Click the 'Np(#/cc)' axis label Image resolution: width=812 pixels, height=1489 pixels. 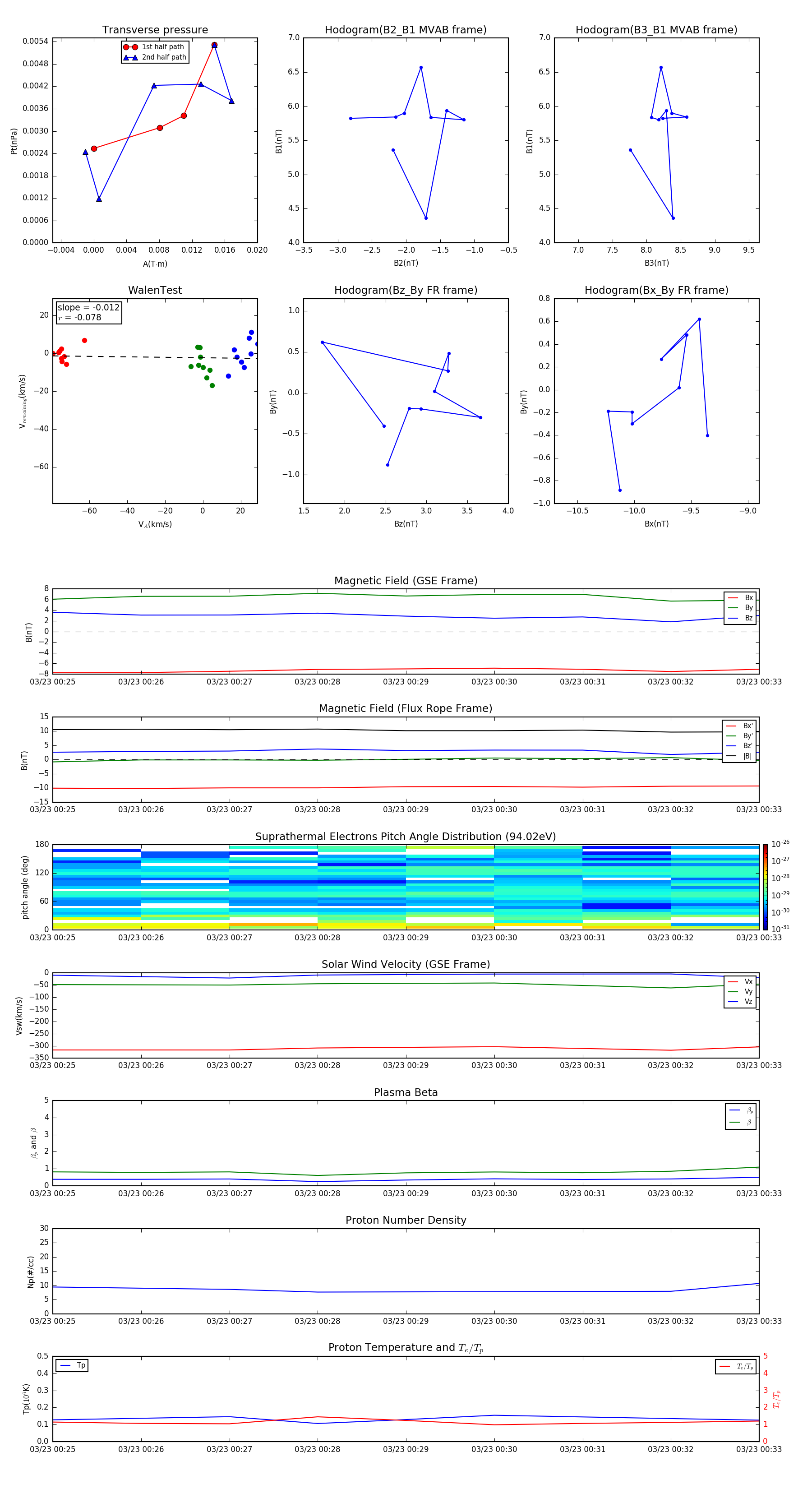tap(31, 1272)
